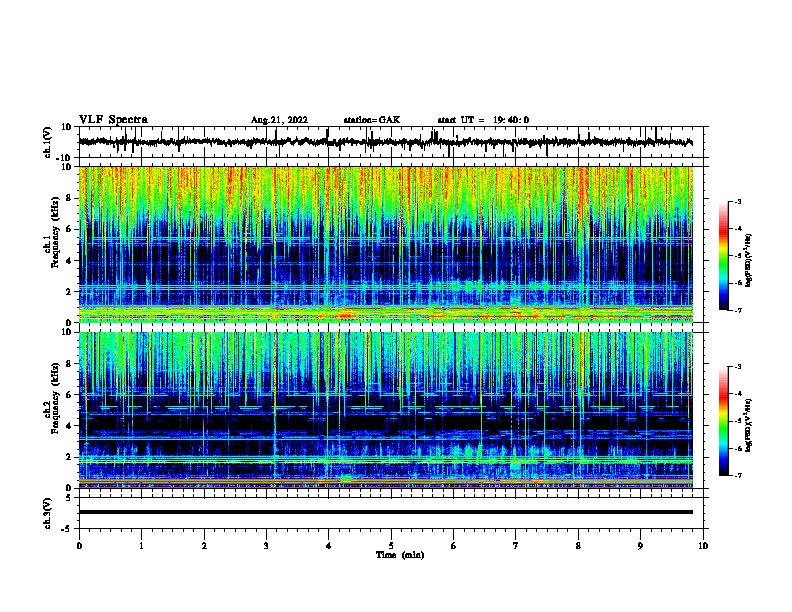792x612 pixels.
Task: Click the color scale bar beside ch.1 spectrogram
Action: click(724, 256)
